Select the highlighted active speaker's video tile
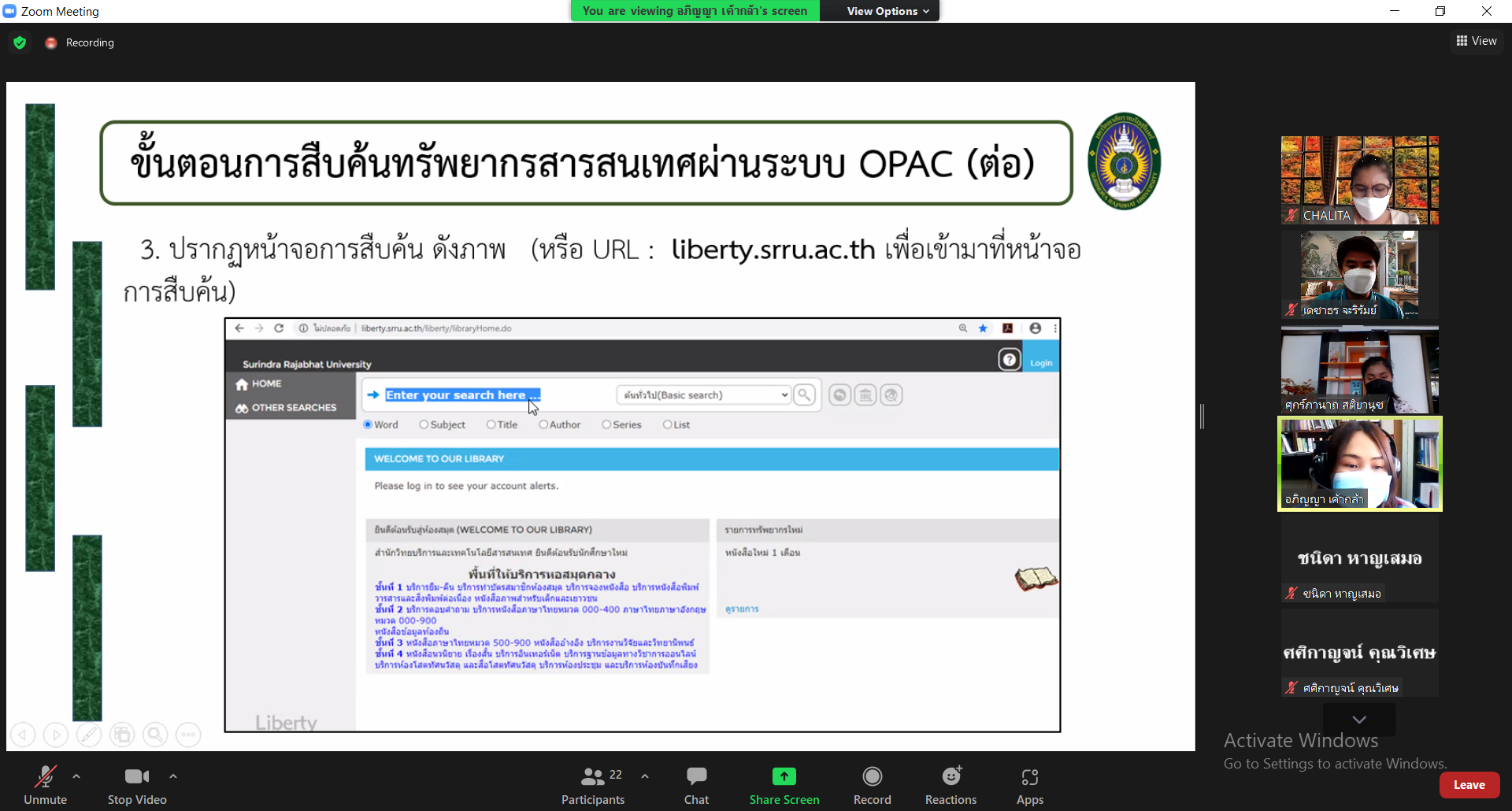Screen dimensions: 1512x811 (1359, 464)
